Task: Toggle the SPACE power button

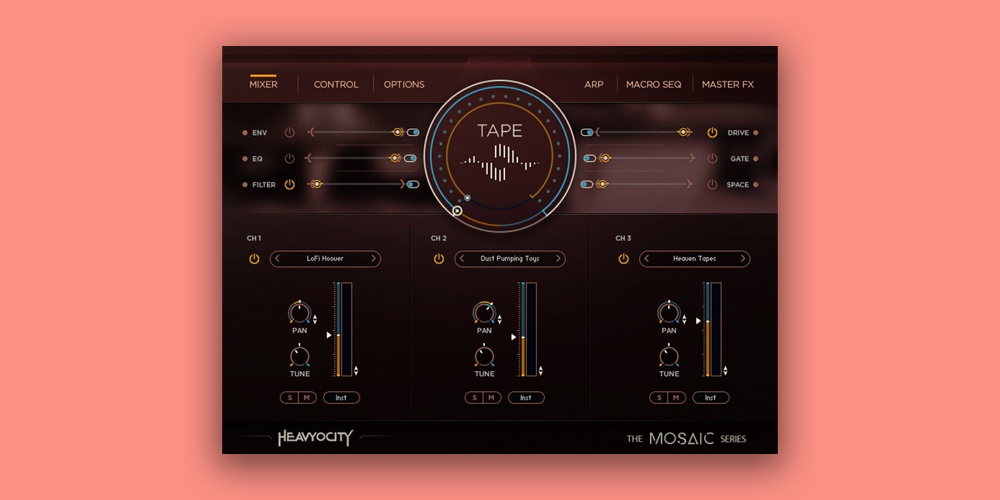Action: [x=712, y=184]
